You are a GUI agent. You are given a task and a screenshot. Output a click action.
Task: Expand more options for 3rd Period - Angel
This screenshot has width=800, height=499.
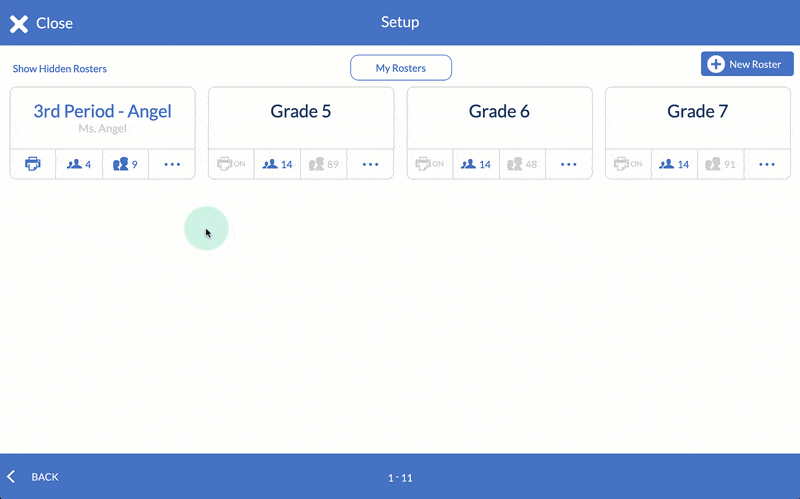pyautogui.click(x=172, y=164)
